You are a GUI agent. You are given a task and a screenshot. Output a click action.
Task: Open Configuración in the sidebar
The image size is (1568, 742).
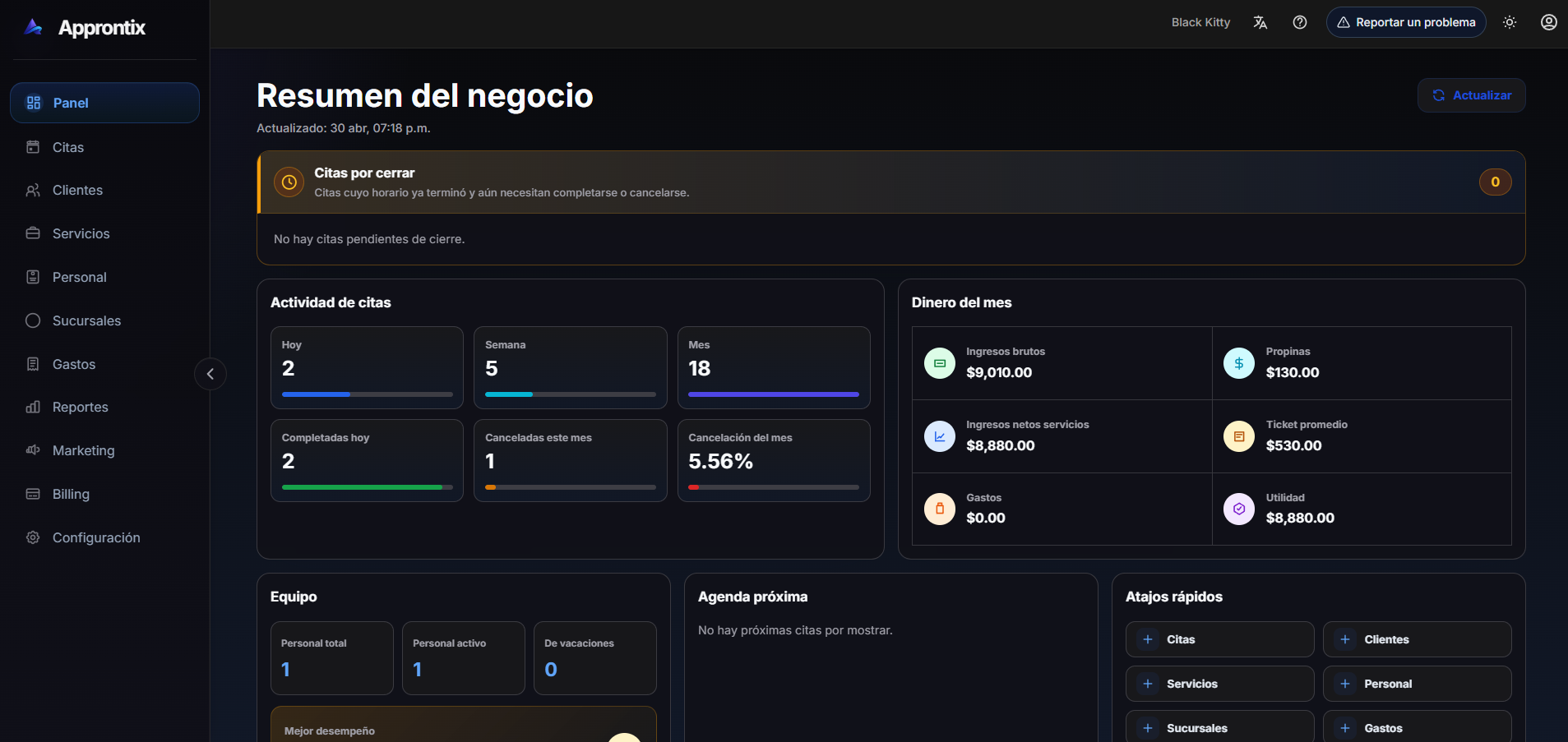[104, 537]
